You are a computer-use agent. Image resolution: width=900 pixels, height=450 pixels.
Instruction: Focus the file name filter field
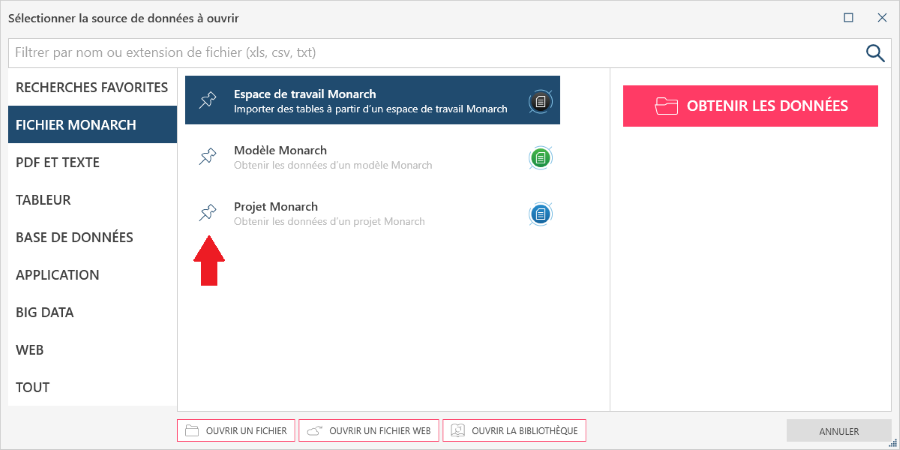(x=430, y=53)
